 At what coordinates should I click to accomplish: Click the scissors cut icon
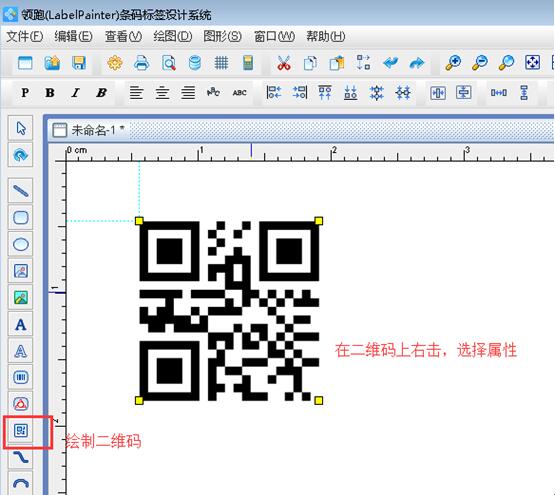pos(284,63)
